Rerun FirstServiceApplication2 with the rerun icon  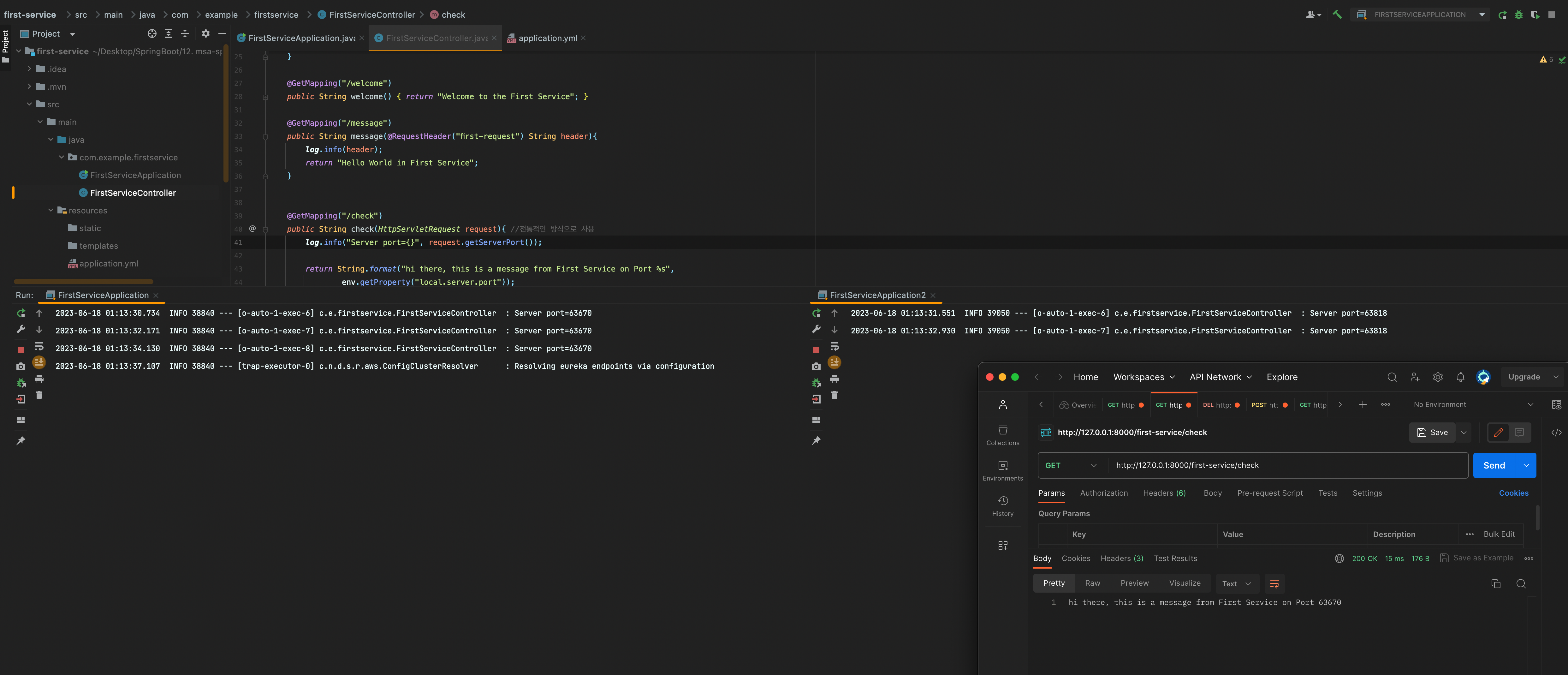[x=816, y=313]
